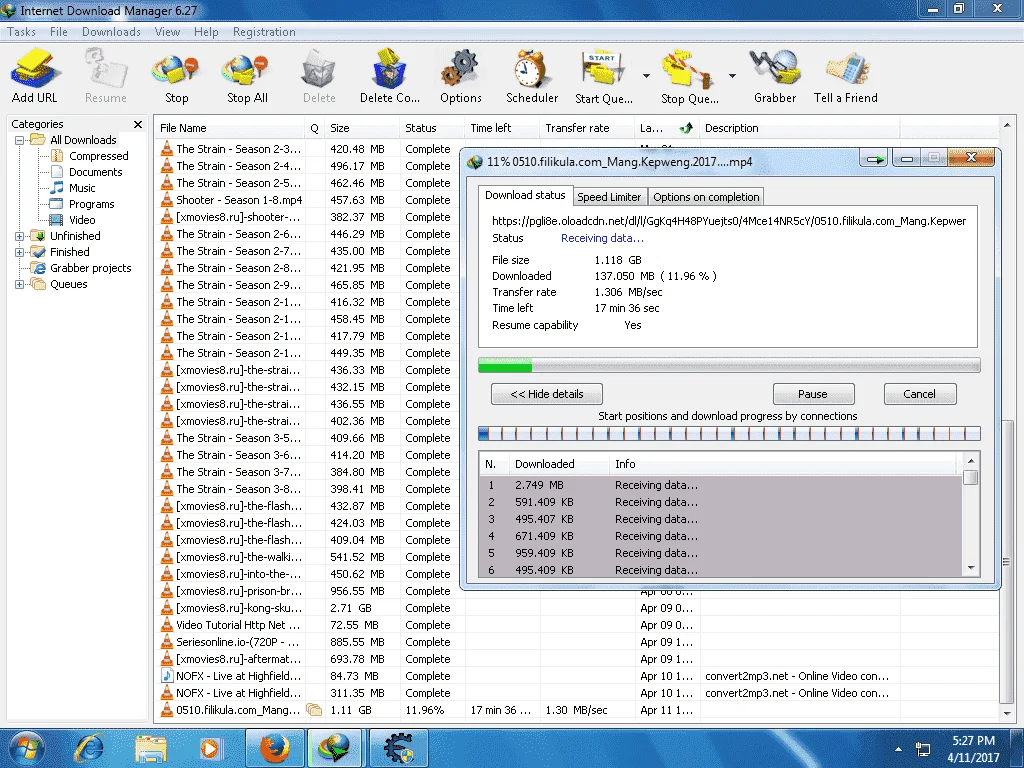Click the Stop All toolbar icon
This screenshot has height=768, width=1024.
[247, 75]
